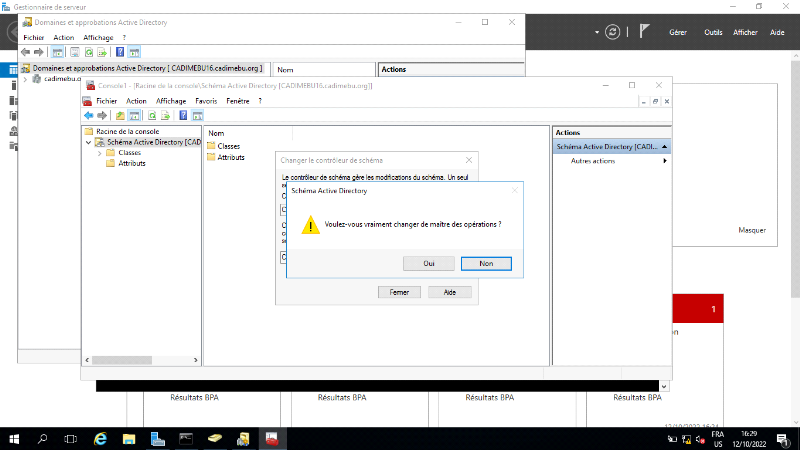Open Autres actions submenu arrow
Screen dimensions: 800x450
pos(665,161)
